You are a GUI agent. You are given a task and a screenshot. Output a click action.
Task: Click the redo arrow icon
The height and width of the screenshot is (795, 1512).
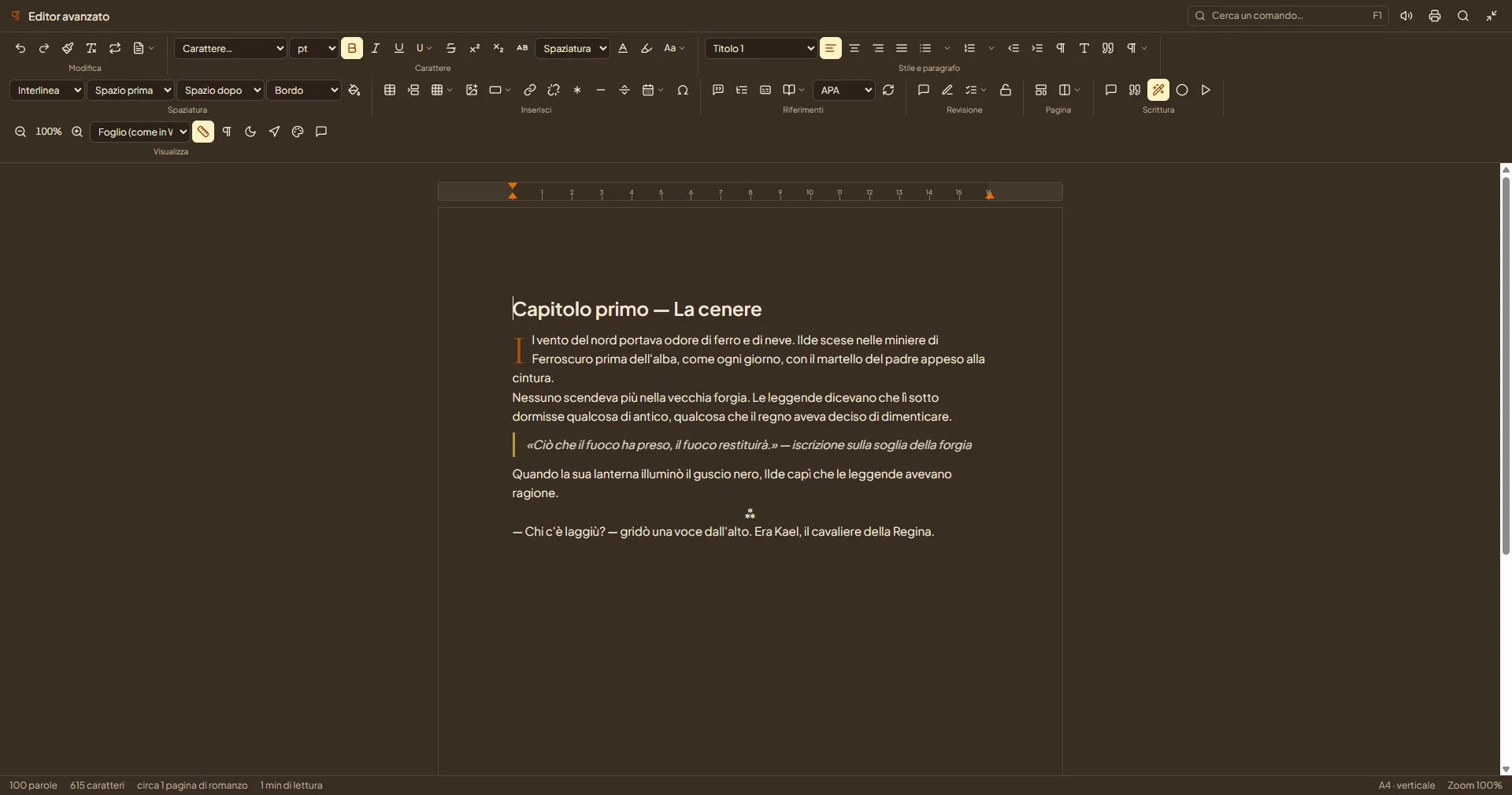pos(44,48)
